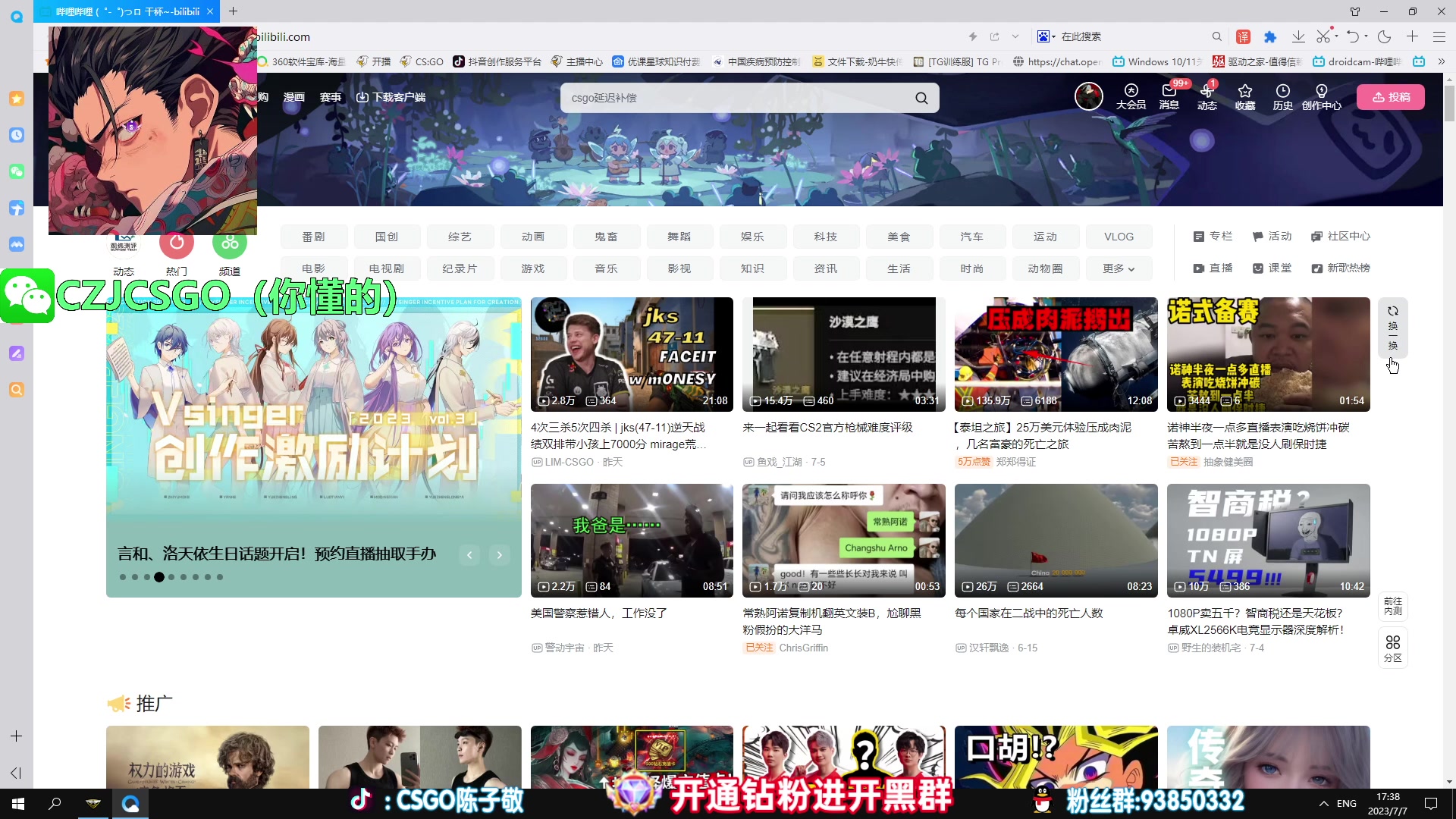Click the pink 投稿 upload button

pyautogui.click(x=1391, y=97)
